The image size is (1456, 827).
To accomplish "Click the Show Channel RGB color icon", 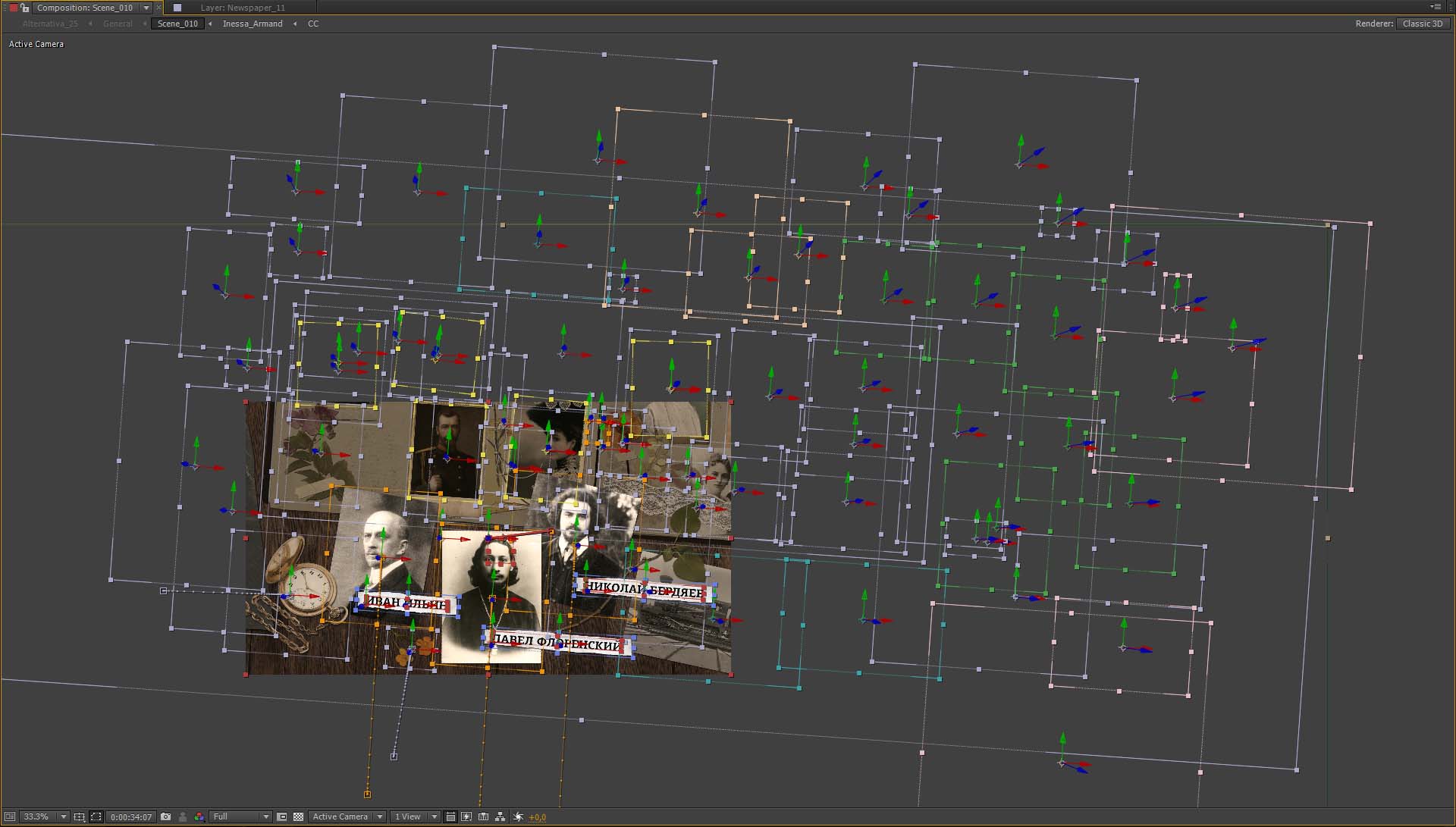I will (199, 816).
